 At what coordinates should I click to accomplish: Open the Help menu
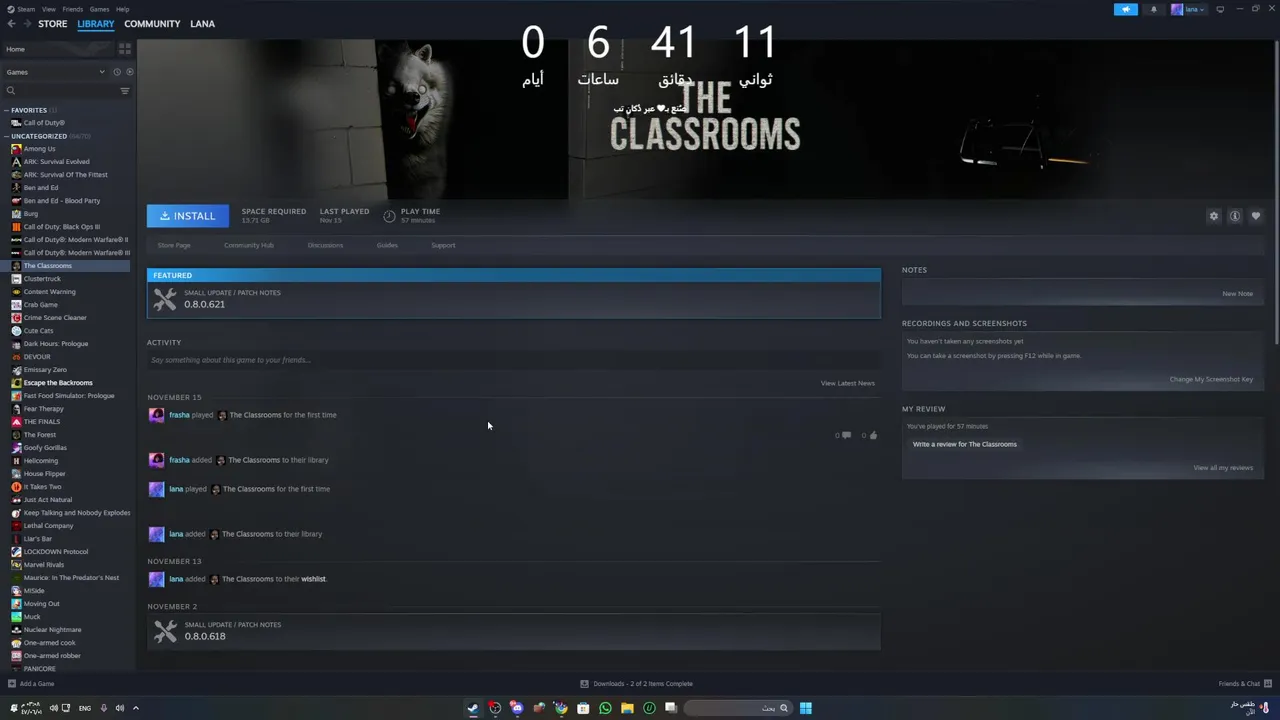pyautogui.click(x=122, y=9)
